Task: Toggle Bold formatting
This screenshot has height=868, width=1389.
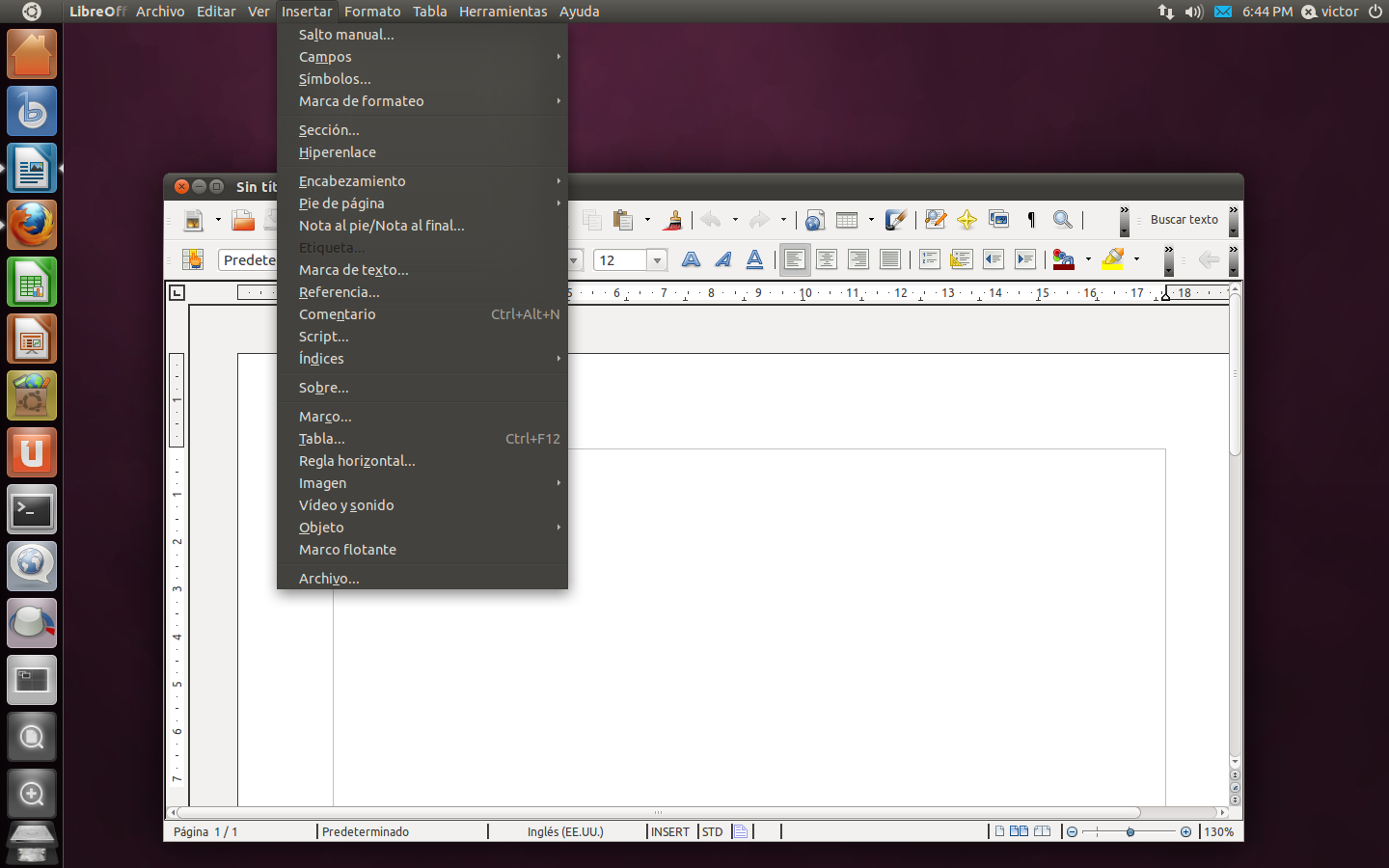Action: click(691, 259)
